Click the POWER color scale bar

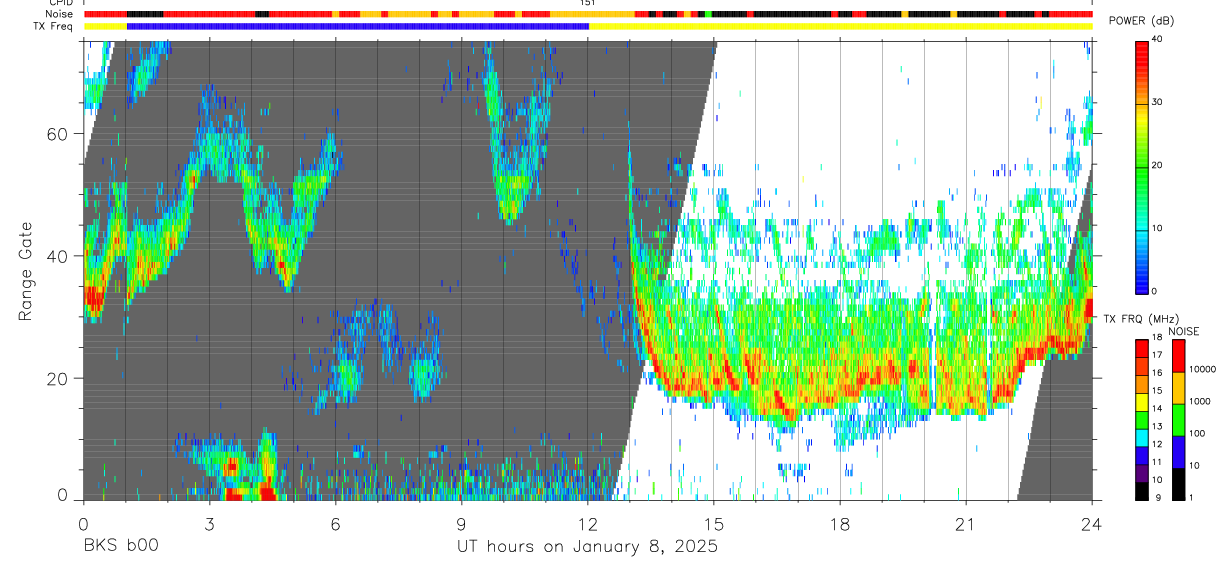tap(1141, 166)
